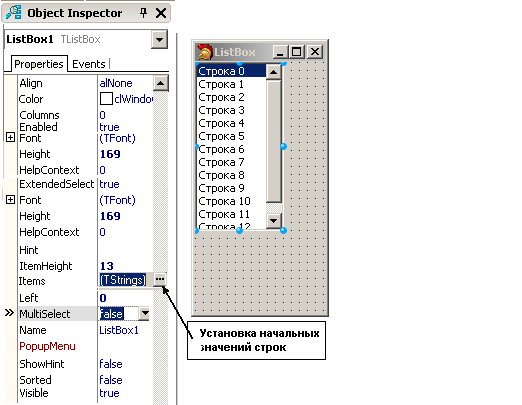Select the Items property
This screenshot has width=522, height=405.
tap(32, 281)
